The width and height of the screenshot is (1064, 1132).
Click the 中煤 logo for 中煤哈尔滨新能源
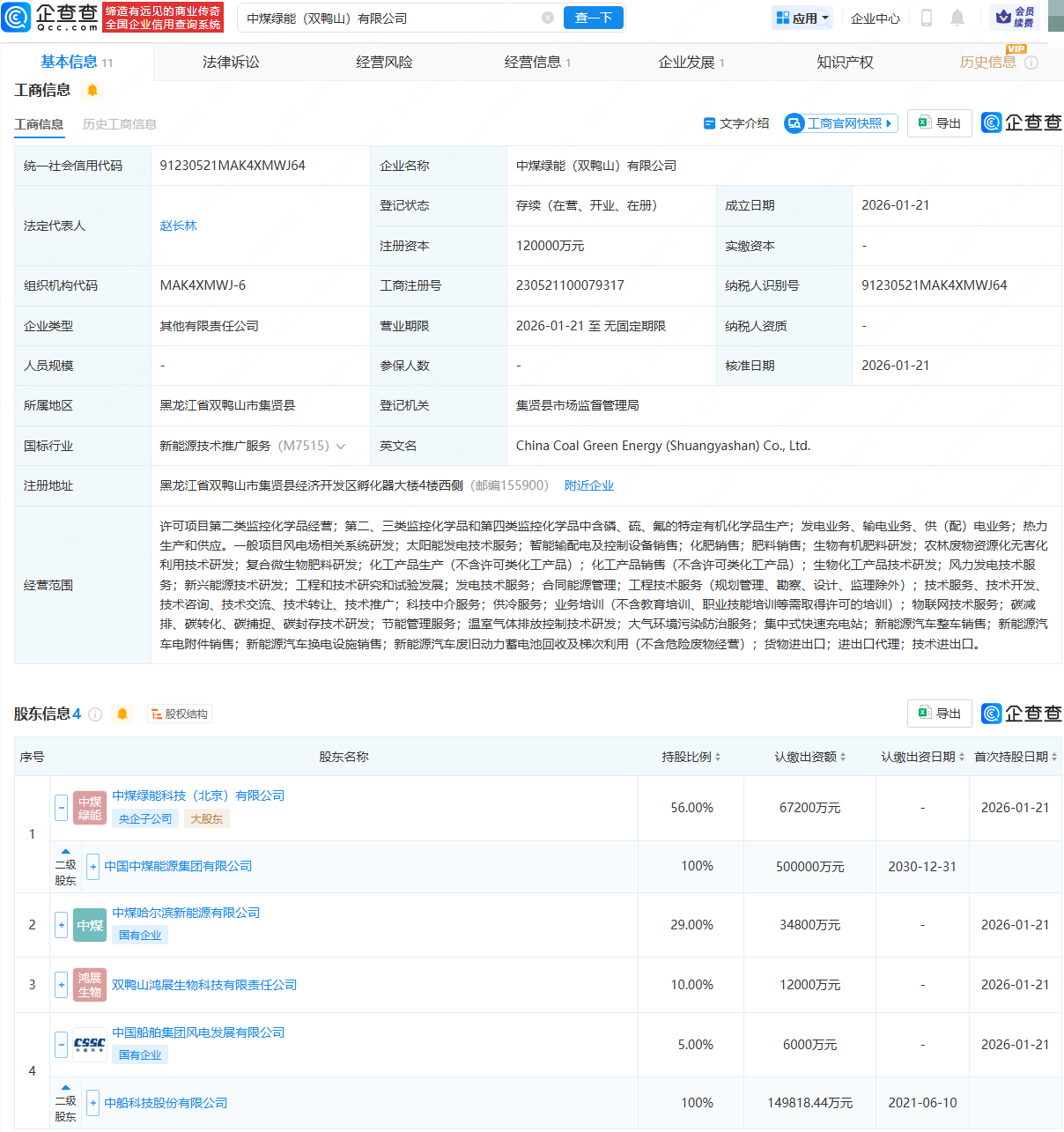pos(90,925)
